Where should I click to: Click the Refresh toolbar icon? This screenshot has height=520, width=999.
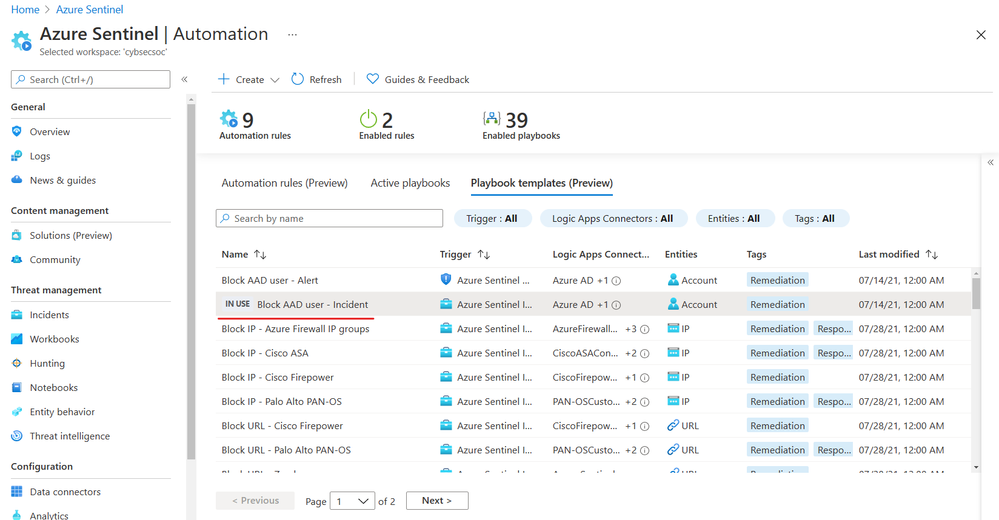point(298,79)
